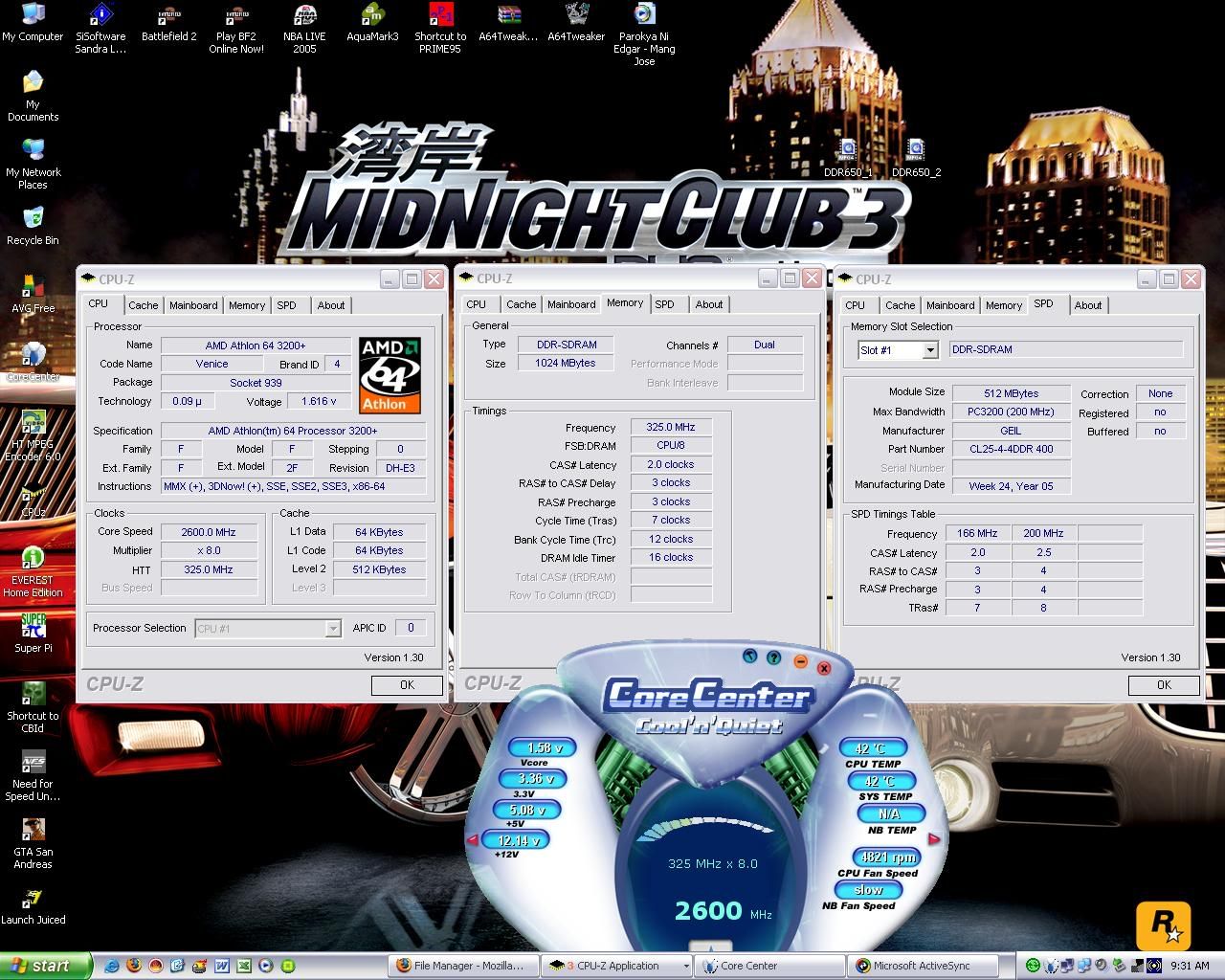Open My Computer desktop icon

pos(33,23)
